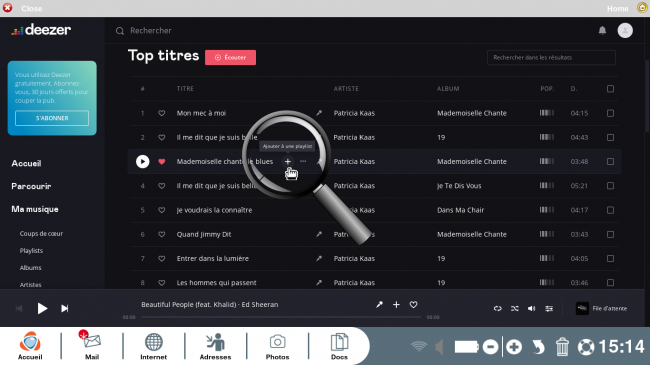This screenshot has height=365, width=650.
Task: Show lyrics in the player bar
Action: point(379,304)
